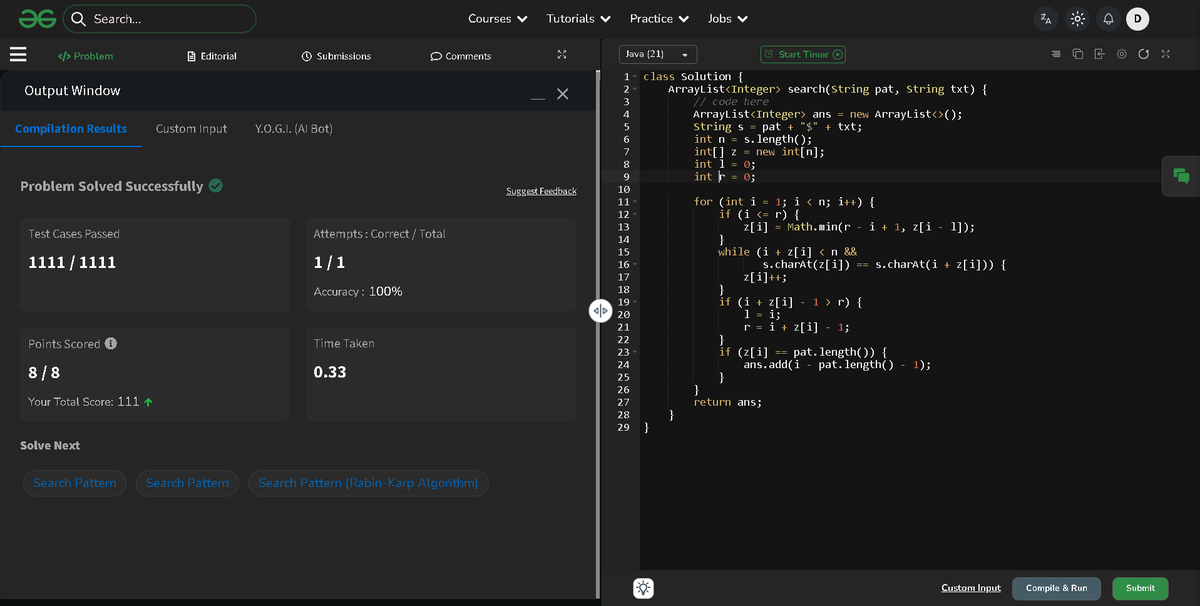This screenshot has width=1200, height=606.
Task: Click the green chat bubble icon
Action: tap(1181, 176)
